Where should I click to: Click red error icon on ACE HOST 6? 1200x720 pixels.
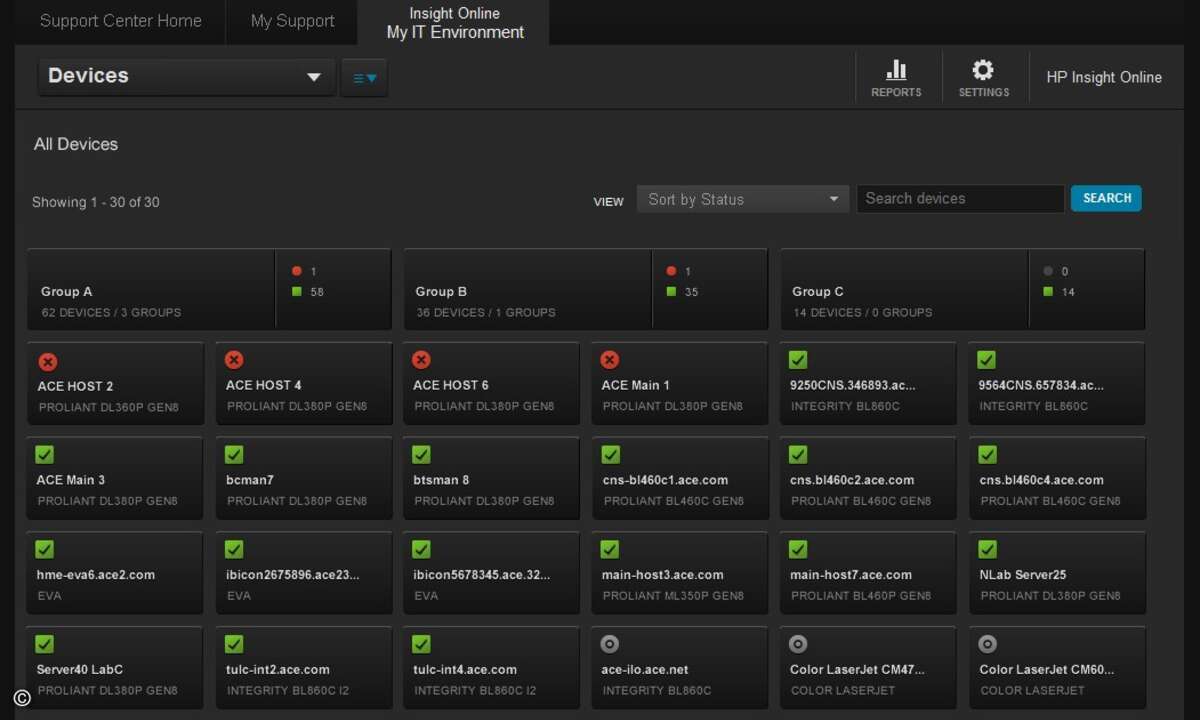point(422,360)
